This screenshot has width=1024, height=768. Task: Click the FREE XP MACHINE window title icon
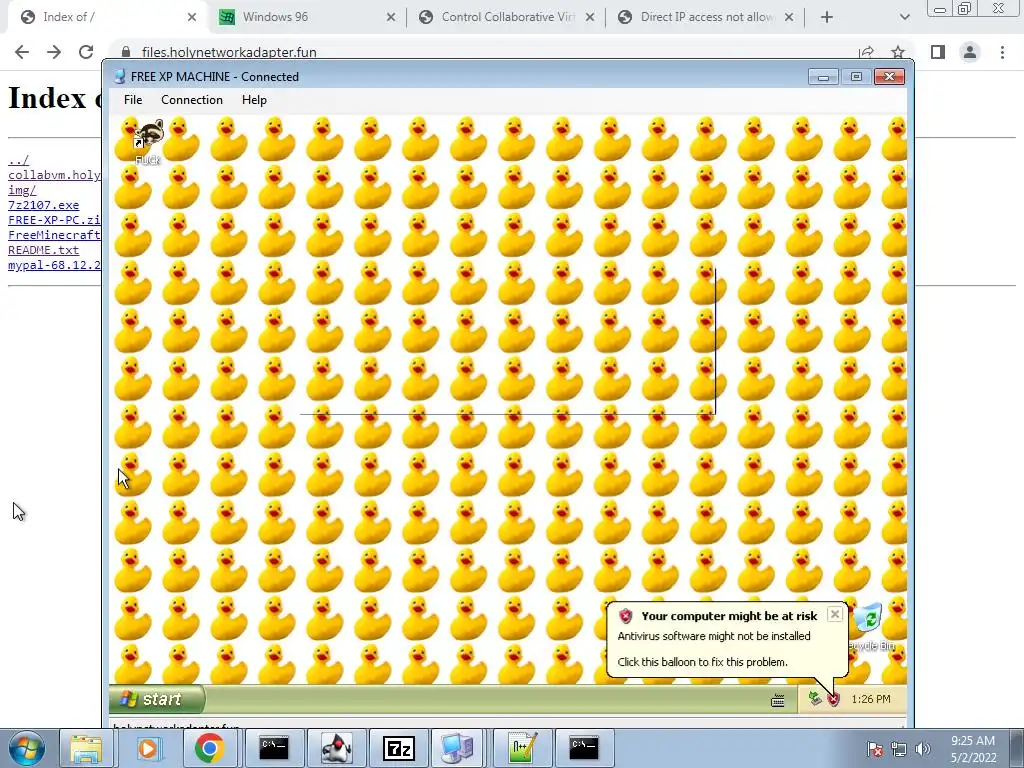tap(120, 76)
